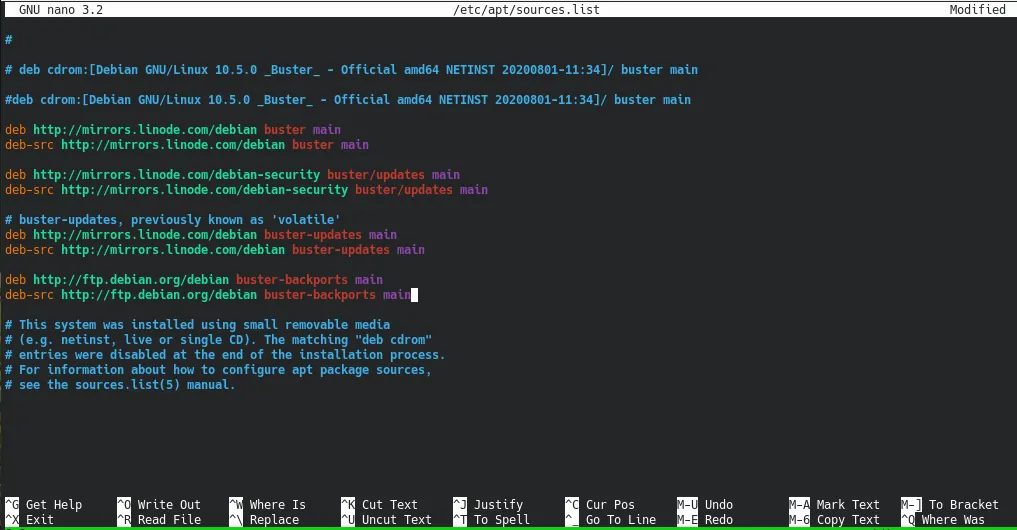Screen dimensions: 1017x530
Task: Click the Undo shortcut label
Action: (x=719, y=505)
